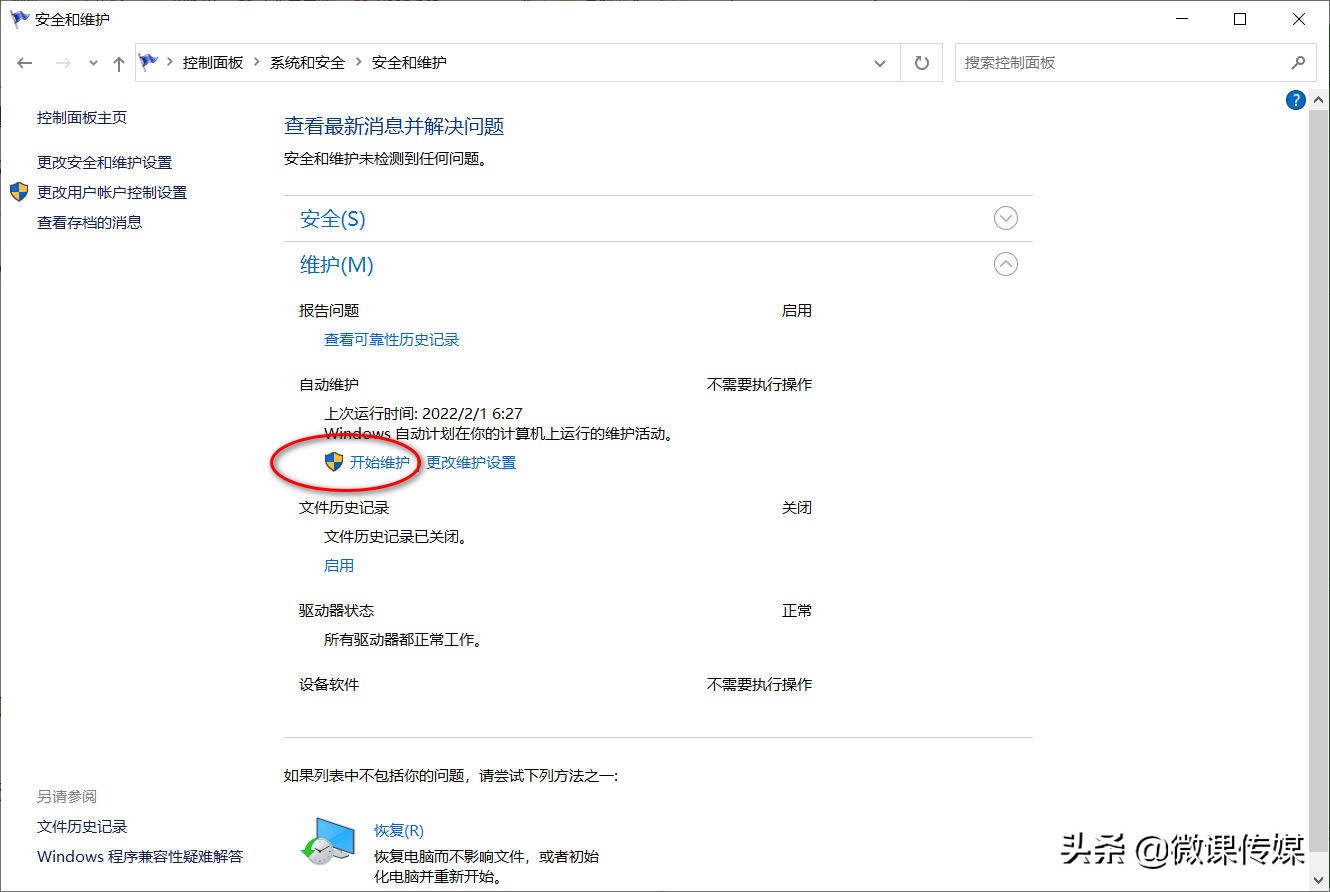Expand the 安全(S) section
The width and height of the screenshot is (1330, 892).
(x=1005, y=217)
